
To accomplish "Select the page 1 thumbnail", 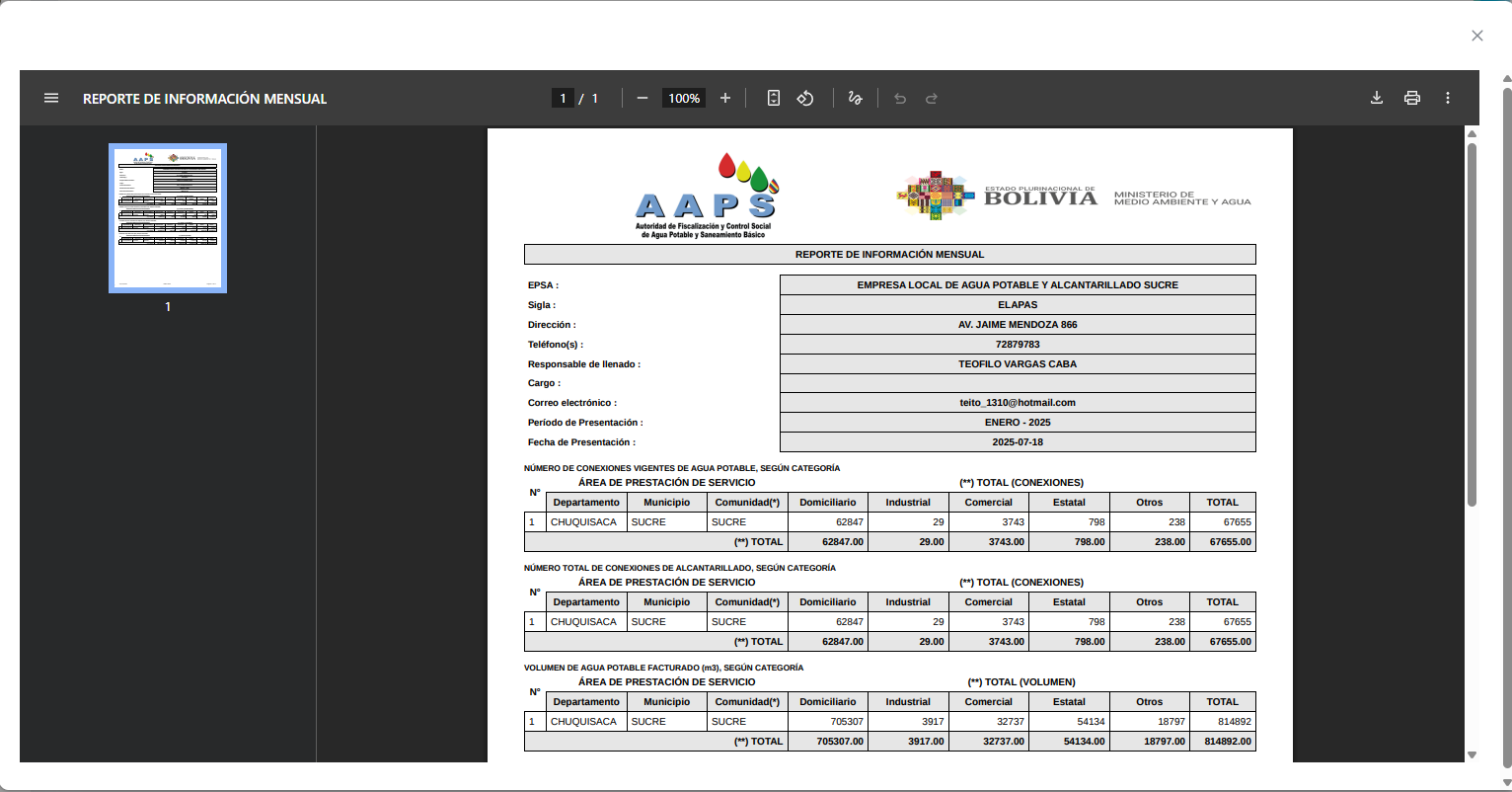I will [168, 218].
